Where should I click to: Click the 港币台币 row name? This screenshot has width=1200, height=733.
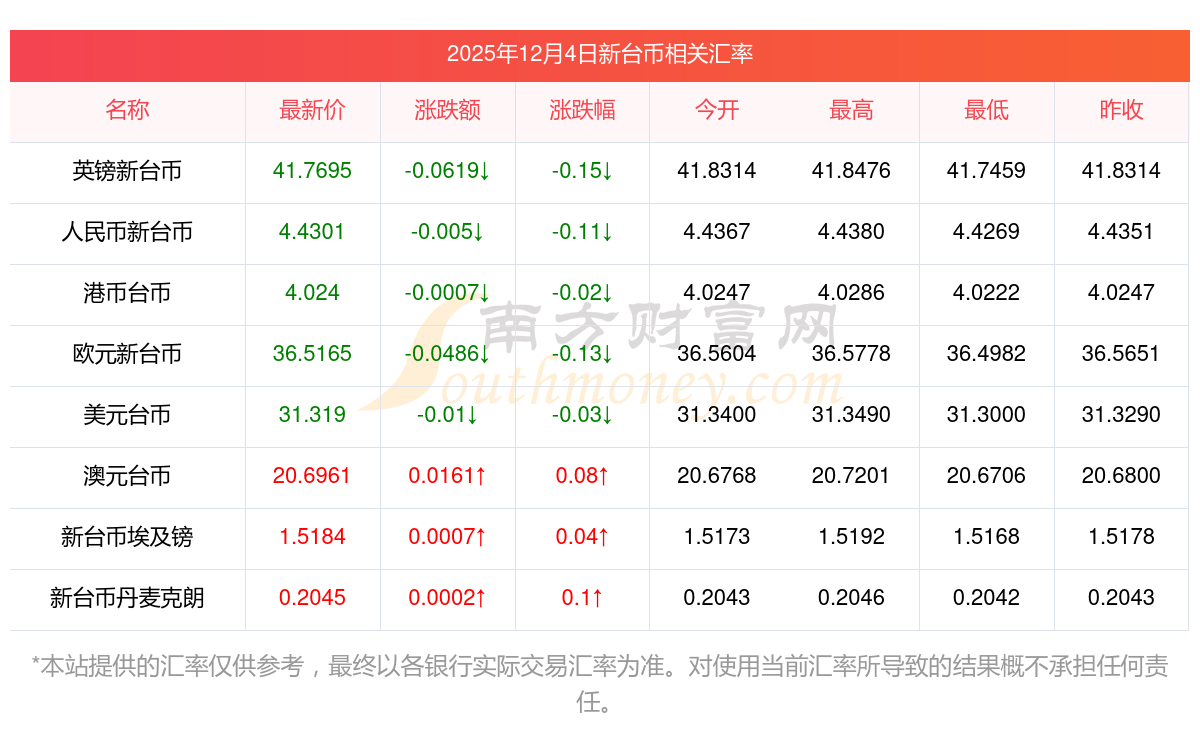(x=127, y=293)
